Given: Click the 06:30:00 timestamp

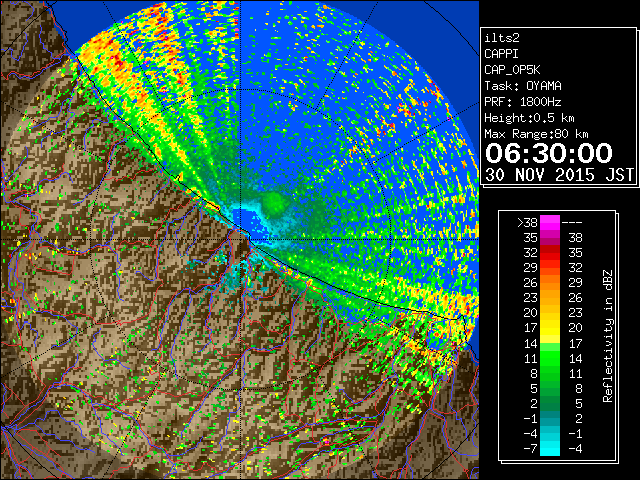Looking at the screenshot, I should pos(549,153).
